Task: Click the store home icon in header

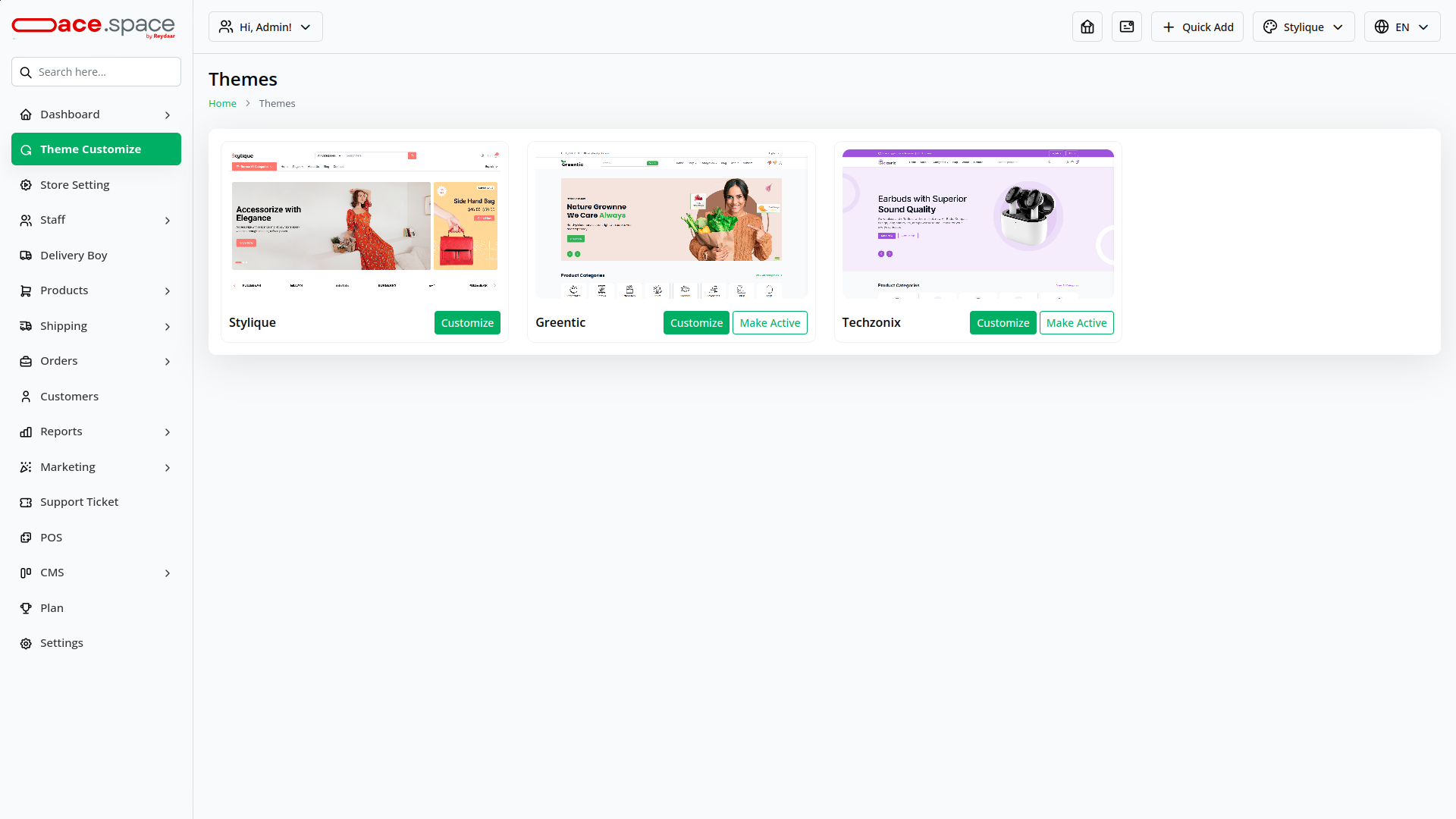Action: (1087, 27)
